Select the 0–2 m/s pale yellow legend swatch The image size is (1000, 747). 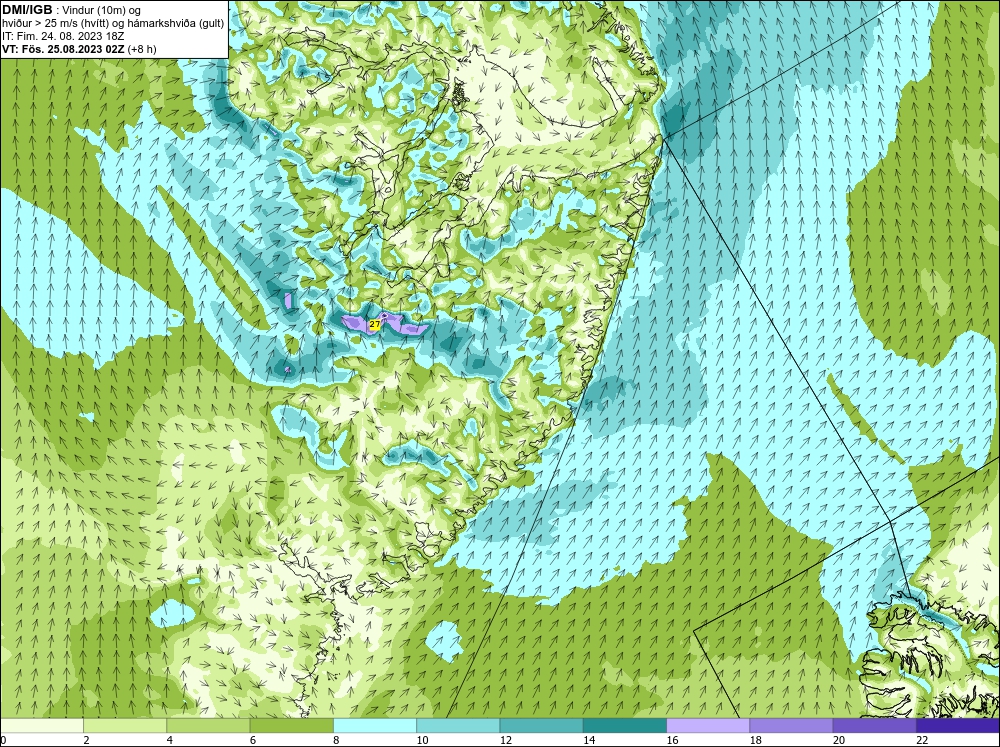(x=41, y=725)
